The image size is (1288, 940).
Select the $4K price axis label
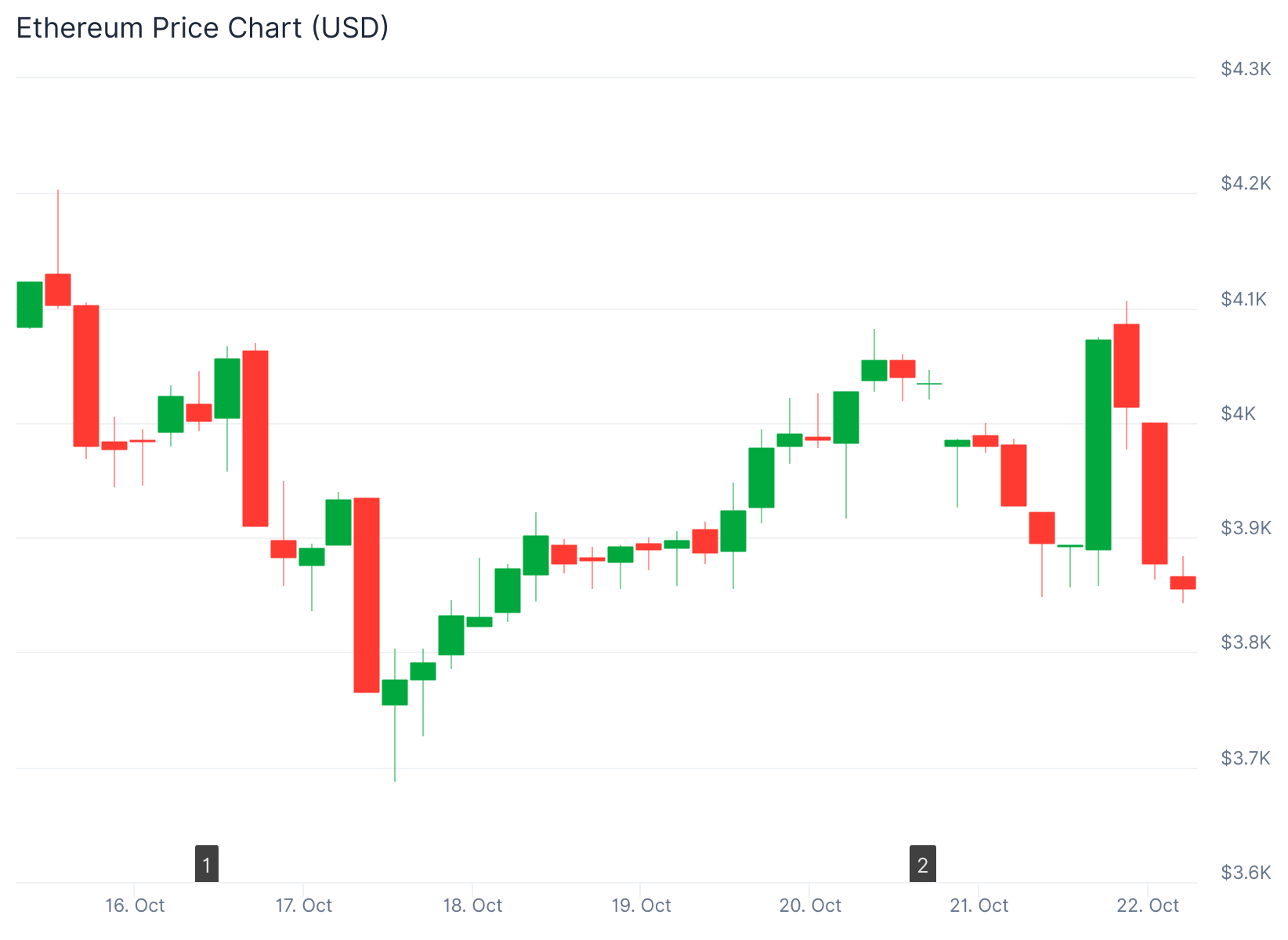pyautogui.click(x=1238, y=414)
